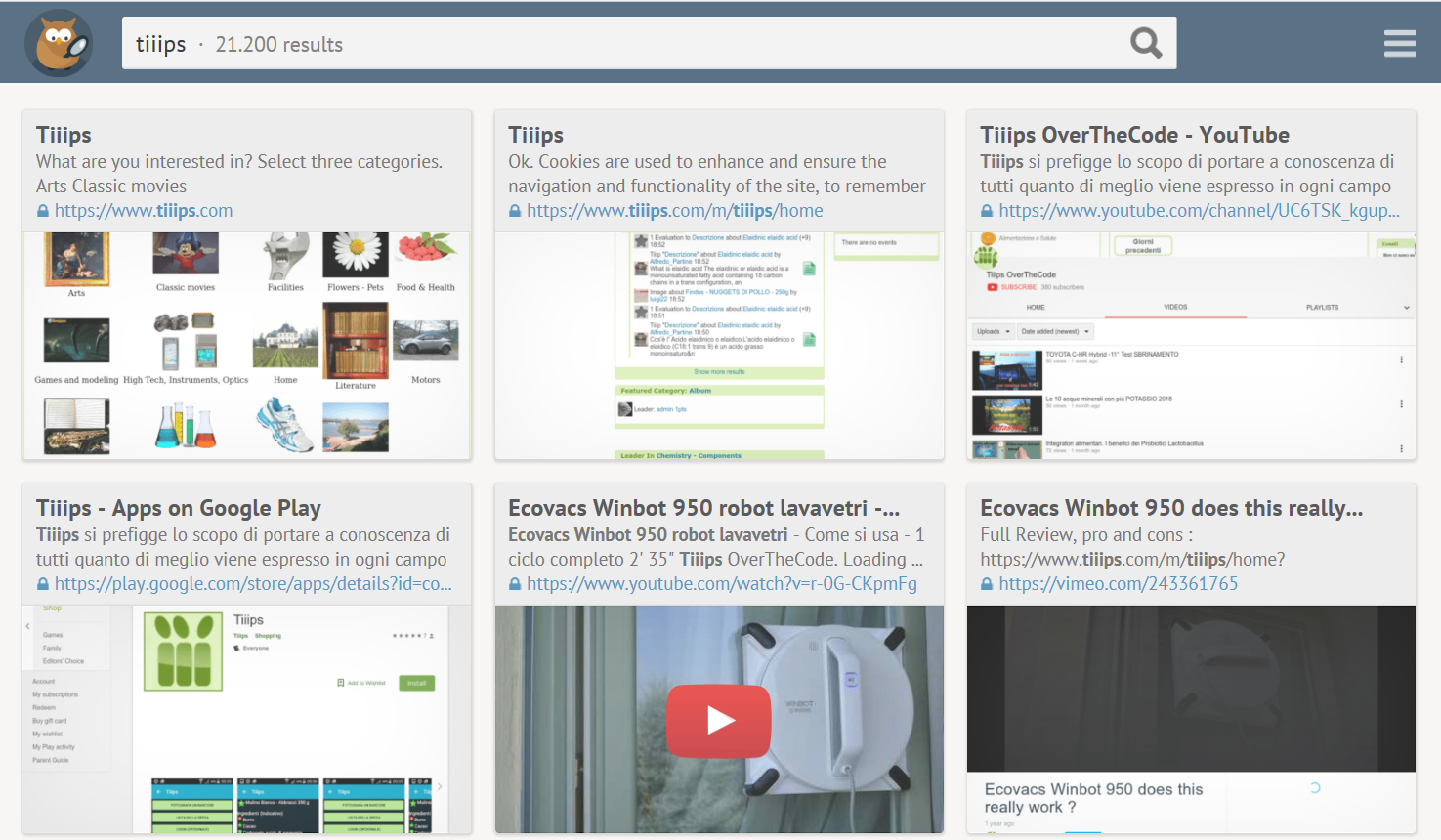Screen dimensions: 1441x840
Task: Click the Vimeo video preview thumbnail
Action: (x=1190, y=689)
